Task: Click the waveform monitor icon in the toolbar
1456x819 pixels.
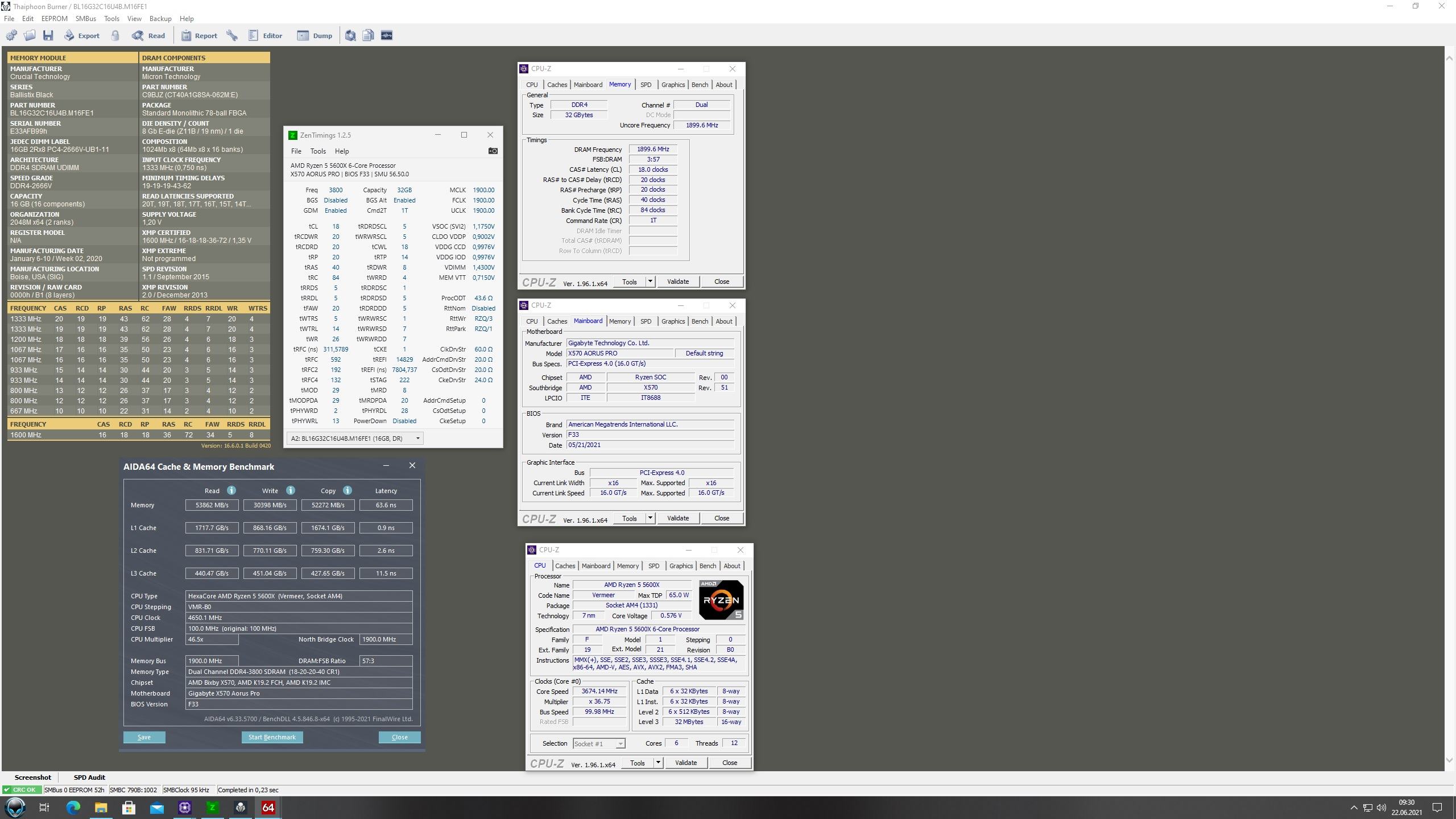Action: pyautogui.click(x=387, y=36)
